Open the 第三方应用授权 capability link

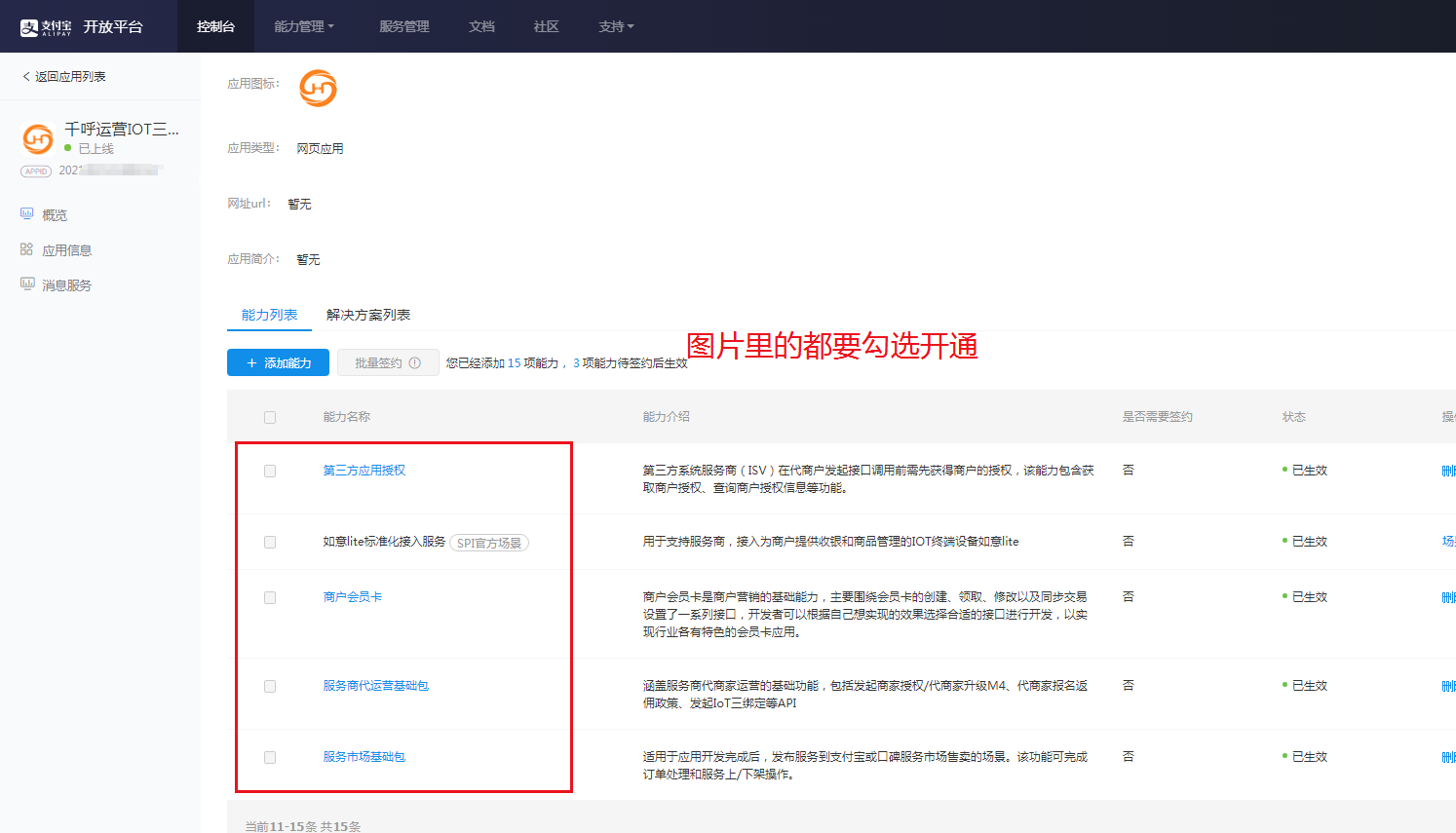(x=364, y=471)
